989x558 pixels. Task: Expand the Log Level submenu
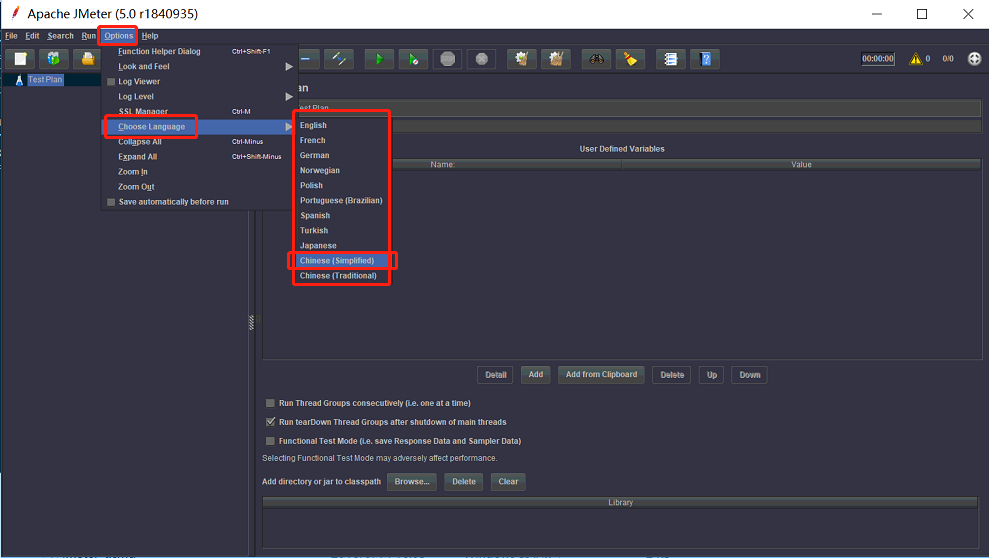pyautogui.click(x=199, y=96)
